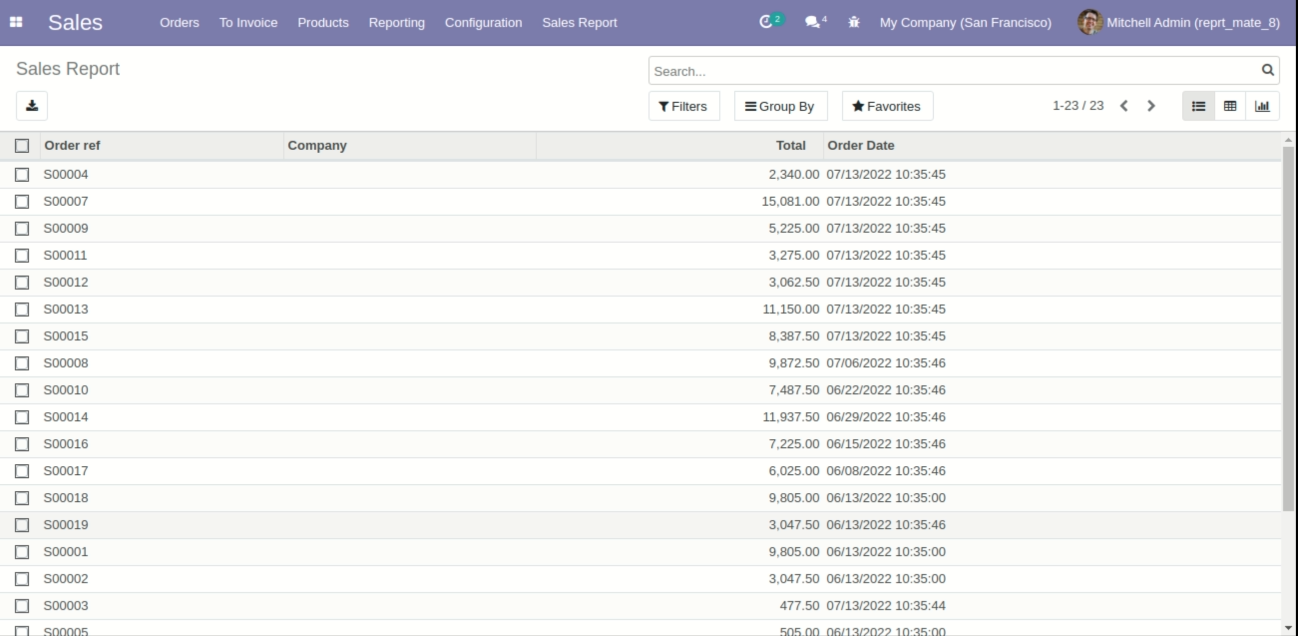Expand the Group By dropdown
Screen dimensions: 1298x636
coord(779,106)
